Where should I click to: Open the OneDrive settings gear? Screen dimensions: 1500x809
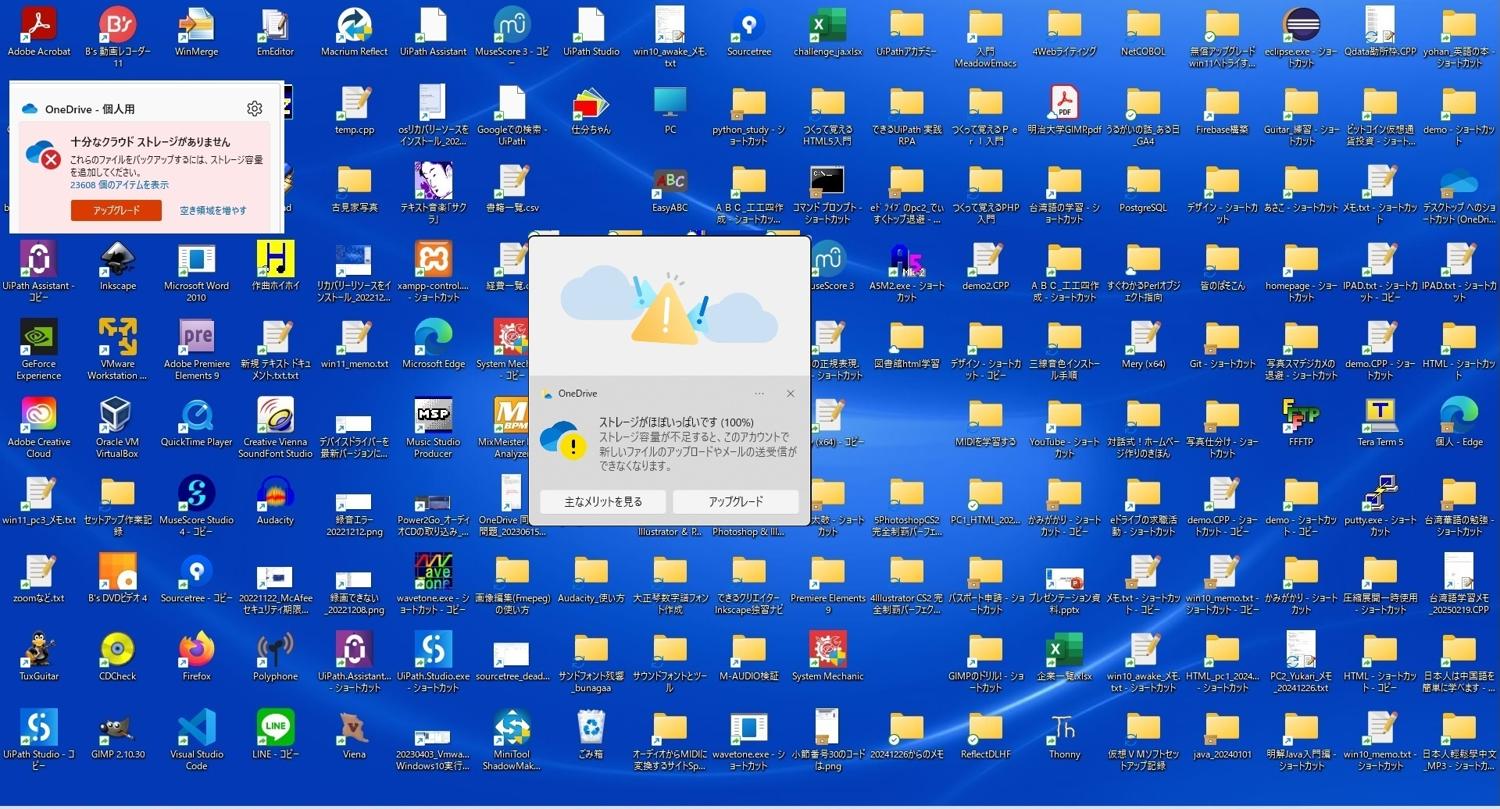point(254,108)
